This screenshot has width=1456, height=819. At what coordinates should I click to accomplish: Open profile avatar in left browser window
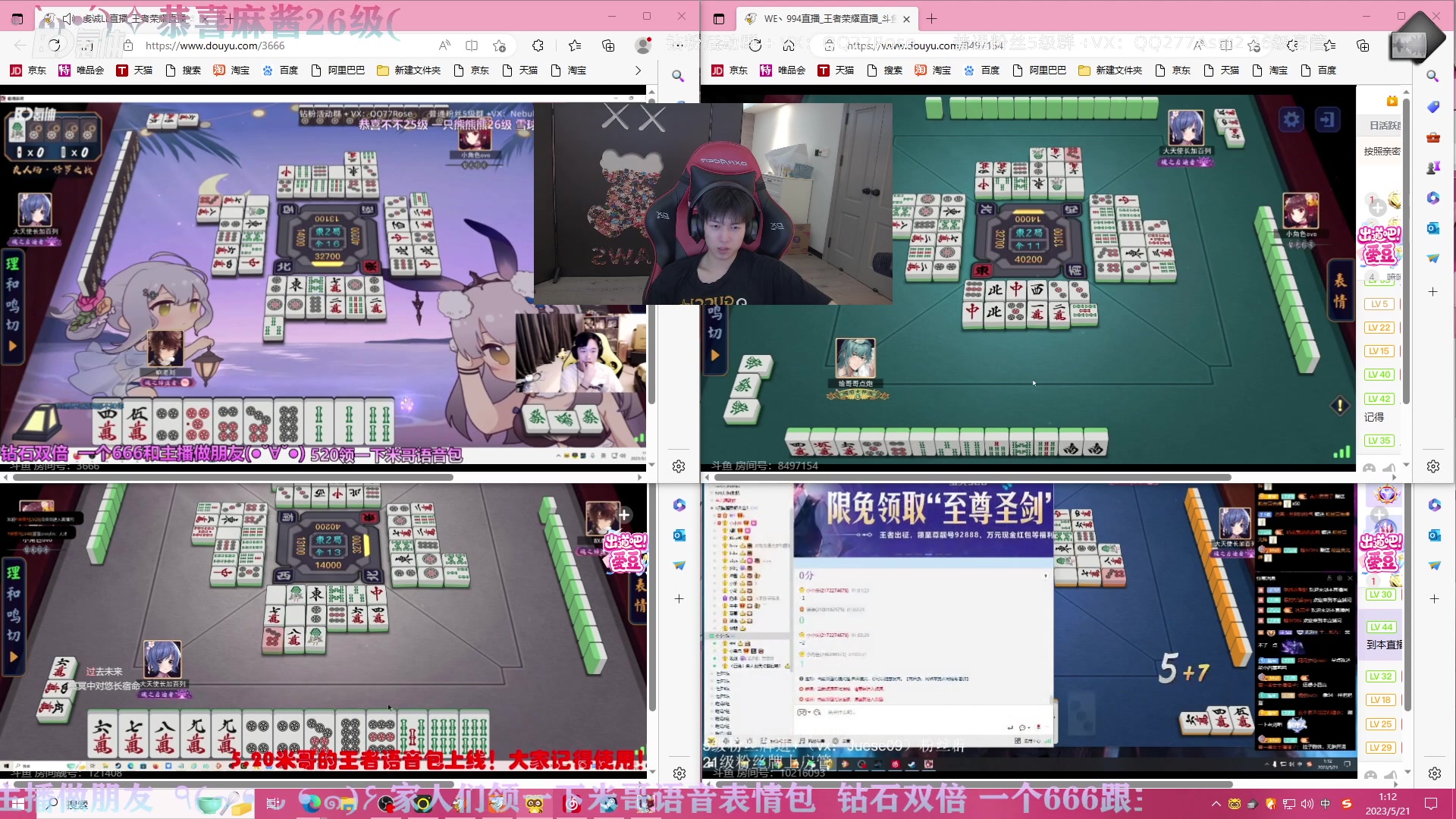[643, 45]
